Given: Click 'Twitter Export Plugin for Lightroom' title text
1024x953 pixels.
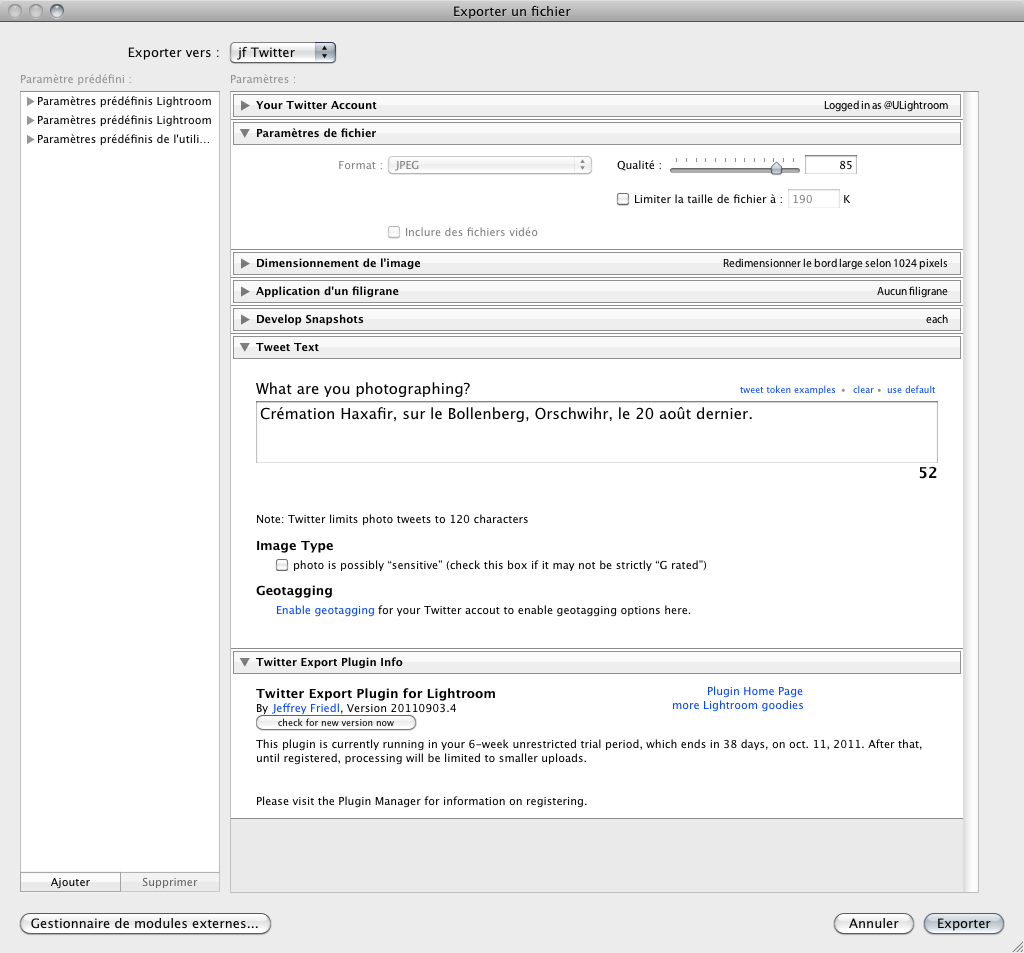Looking at the screenshot, I should (376, 694).
